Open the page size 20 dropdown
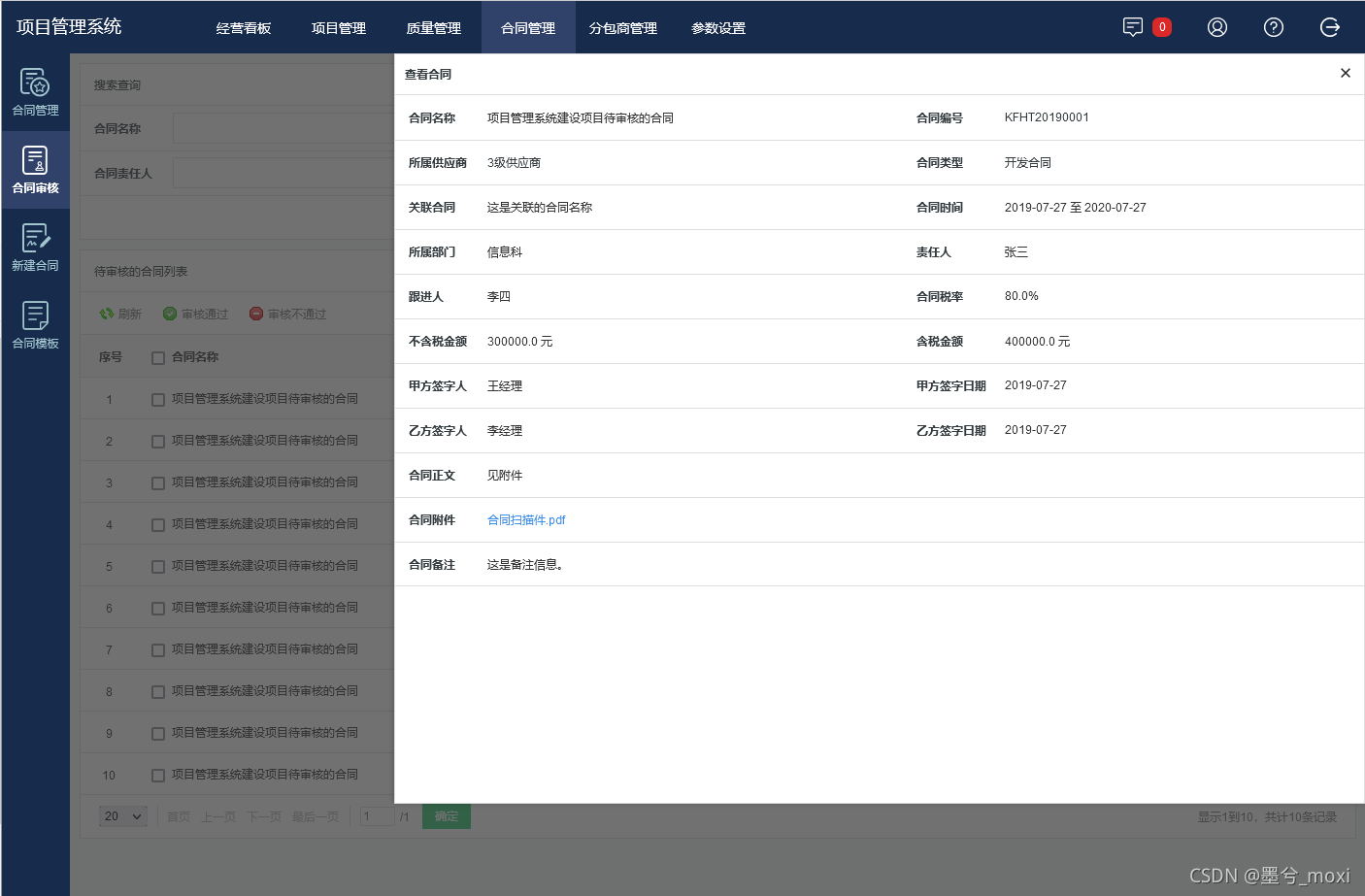Image resolution: width=1365 pixels, height=896 pixels. [121, 816]
